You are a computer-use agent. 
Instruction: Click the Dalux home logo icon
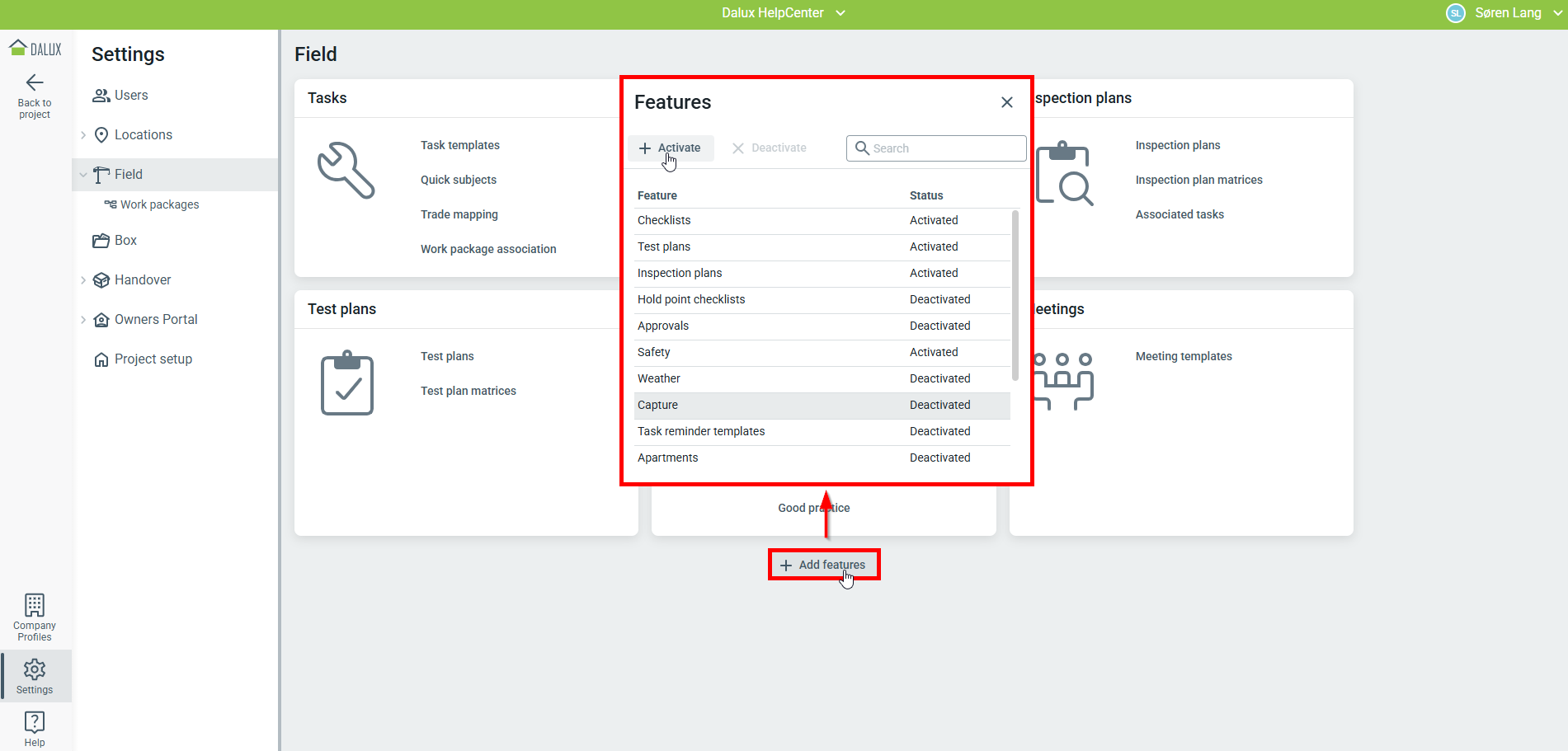coord(18,48)
